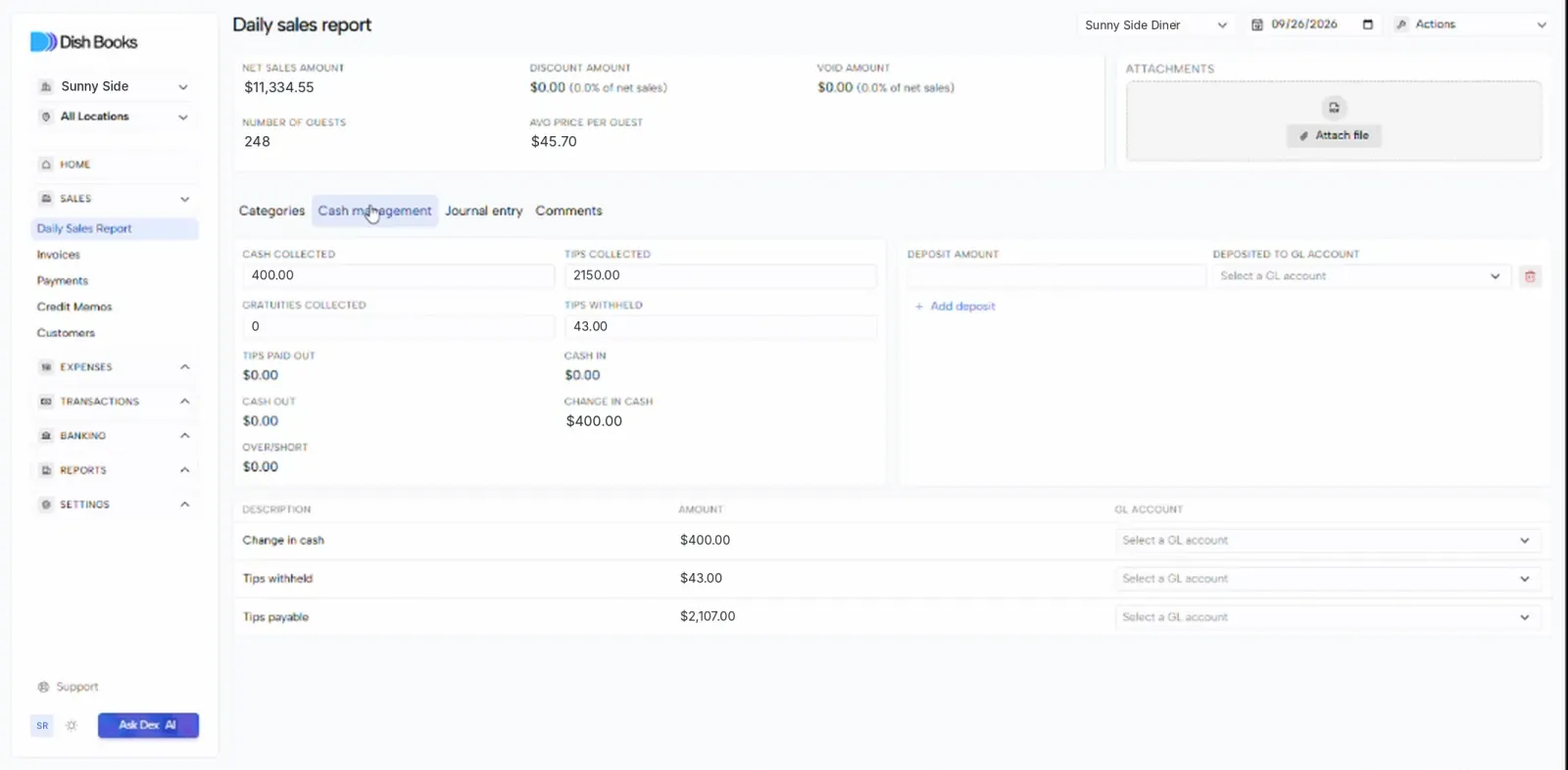Click the Tips Collected input field
The image size is (1568, 770).
pyautogui.click(x=720, y=275)
